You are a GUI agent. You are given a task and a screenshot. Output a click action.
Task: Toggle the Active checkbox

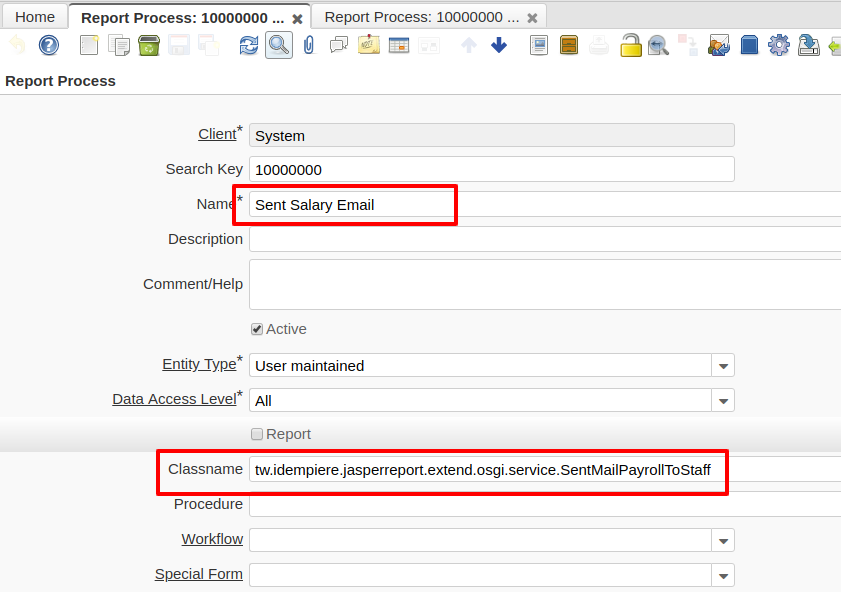[257, 329]
